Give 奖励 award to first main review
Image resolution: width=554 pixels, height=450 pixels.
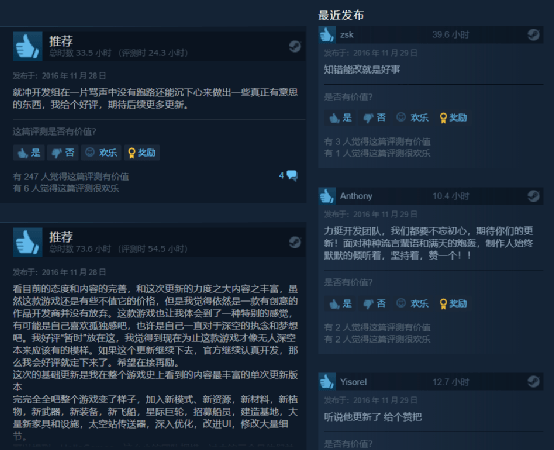[x=142, y=153]
